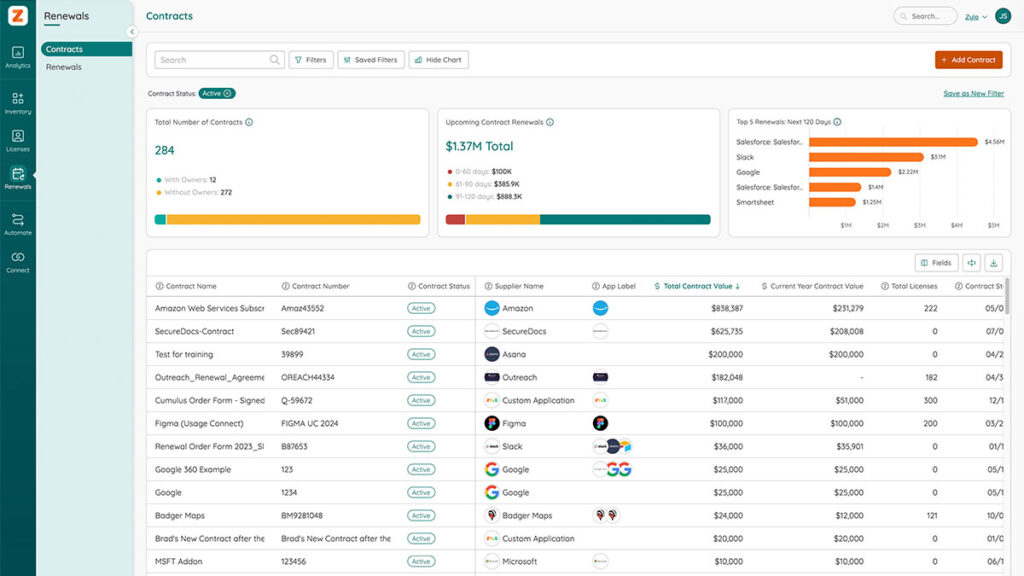Click the Slack supplier logo icon
1024x576 pixels.
pos(492,446)
